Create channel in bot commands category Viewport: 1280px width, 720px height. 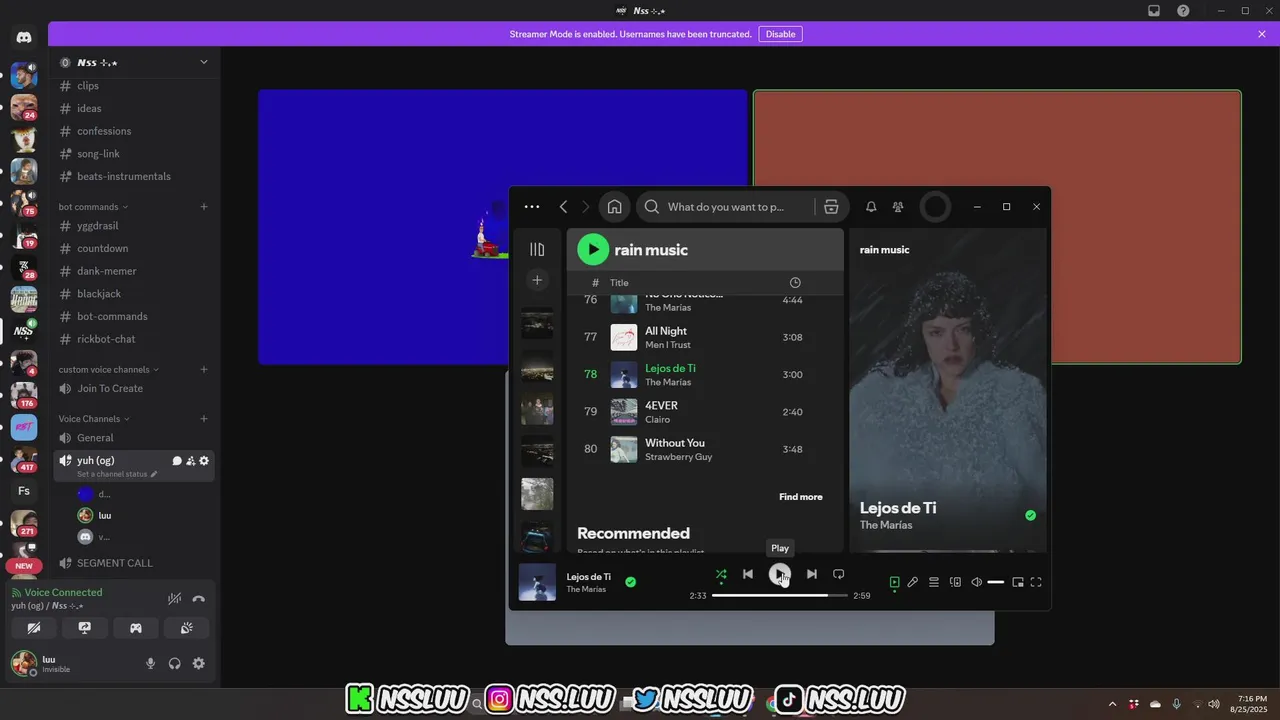tap(204, 207)
